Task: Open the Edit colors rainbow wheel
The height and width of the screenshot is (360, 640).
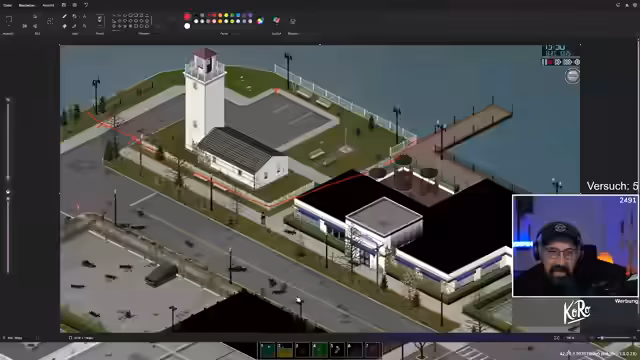Action: [260, 21]
